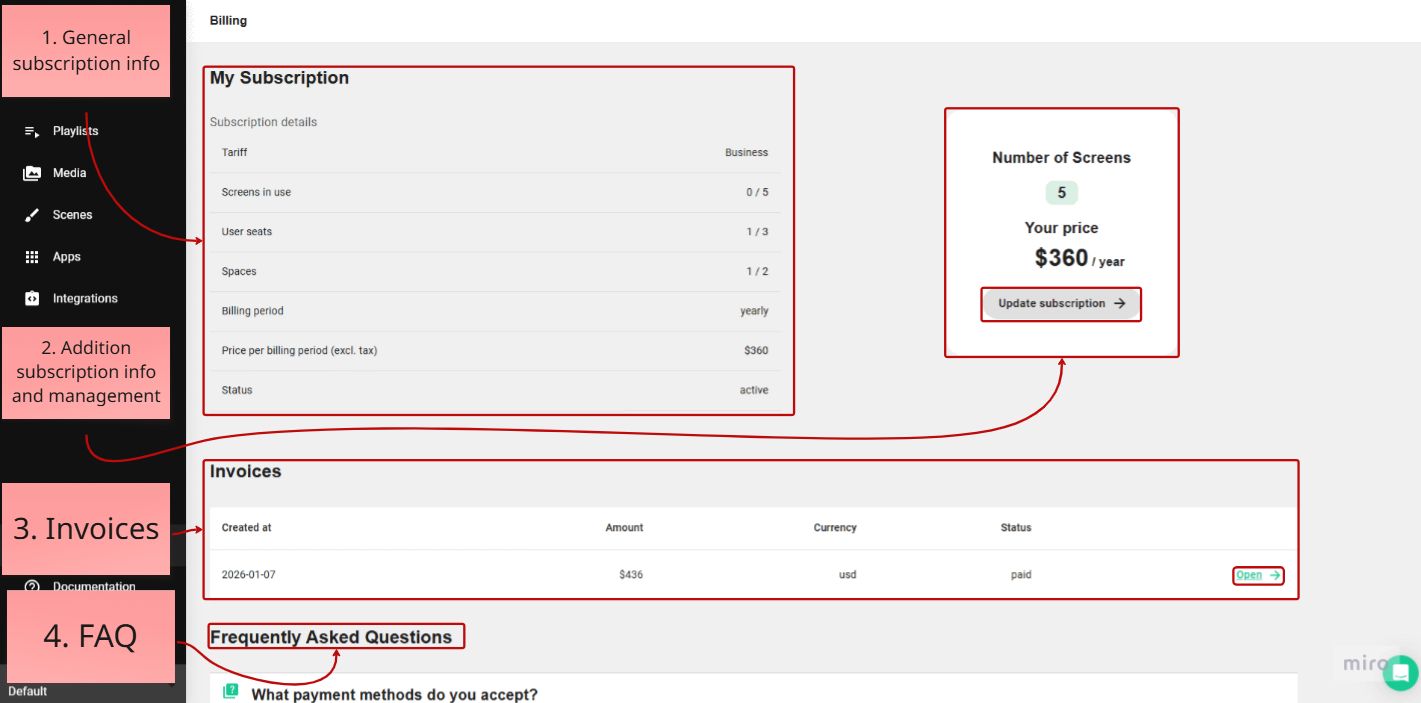The height and width of the screenshot is (703, 1421).
Task: Open the Default space selector
Action: point(28,690)
